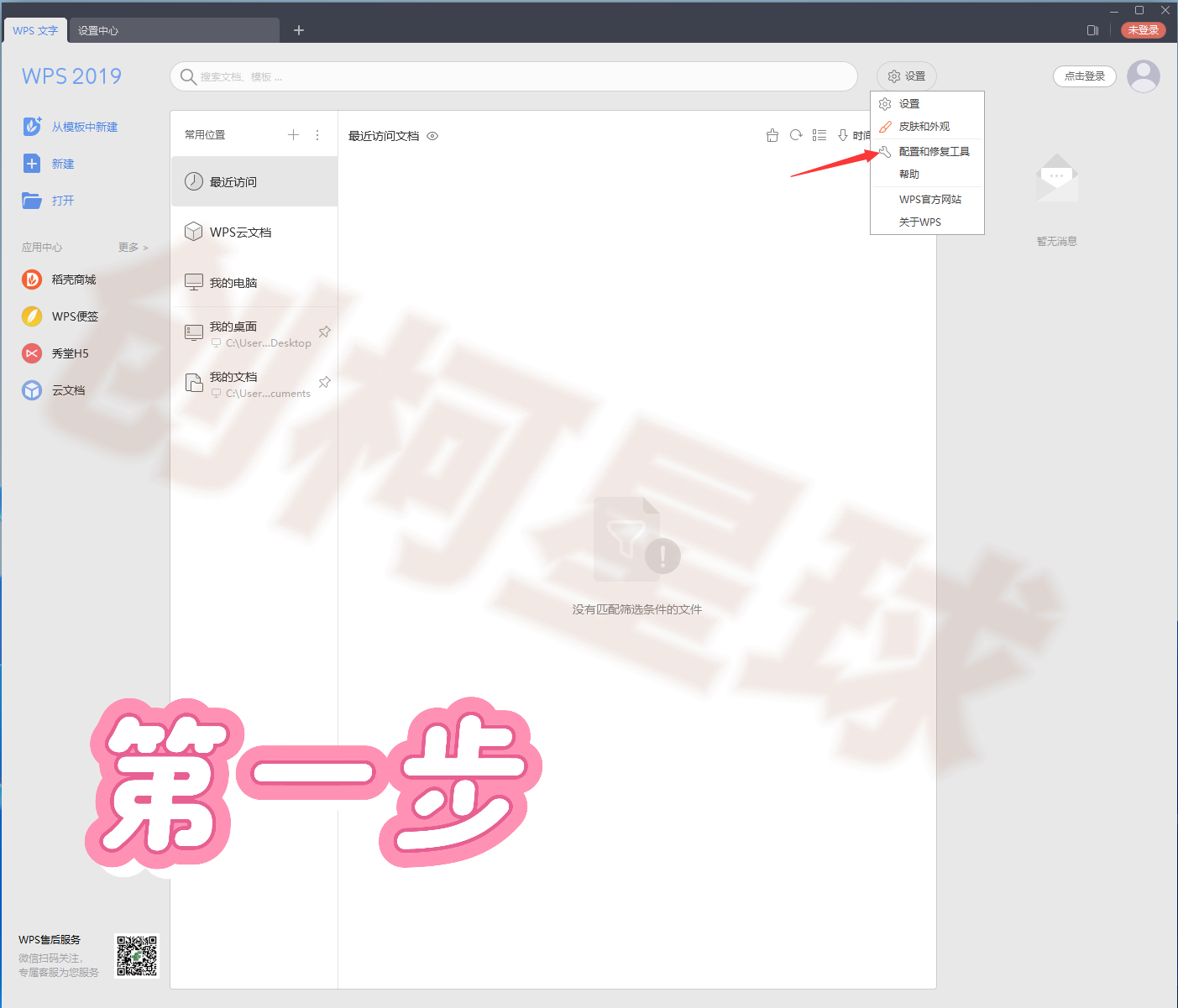Click the red 未登录 badge
Viewport: 1178px width, 1008px height.
(x=1144, y=30)
